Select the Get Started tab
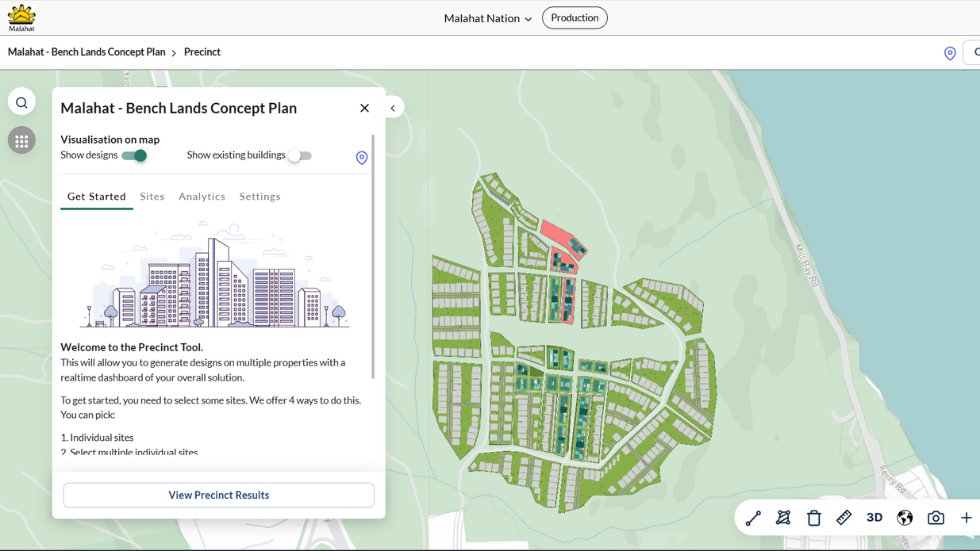Viewport: 980px width, 551px height. point(96,197)
